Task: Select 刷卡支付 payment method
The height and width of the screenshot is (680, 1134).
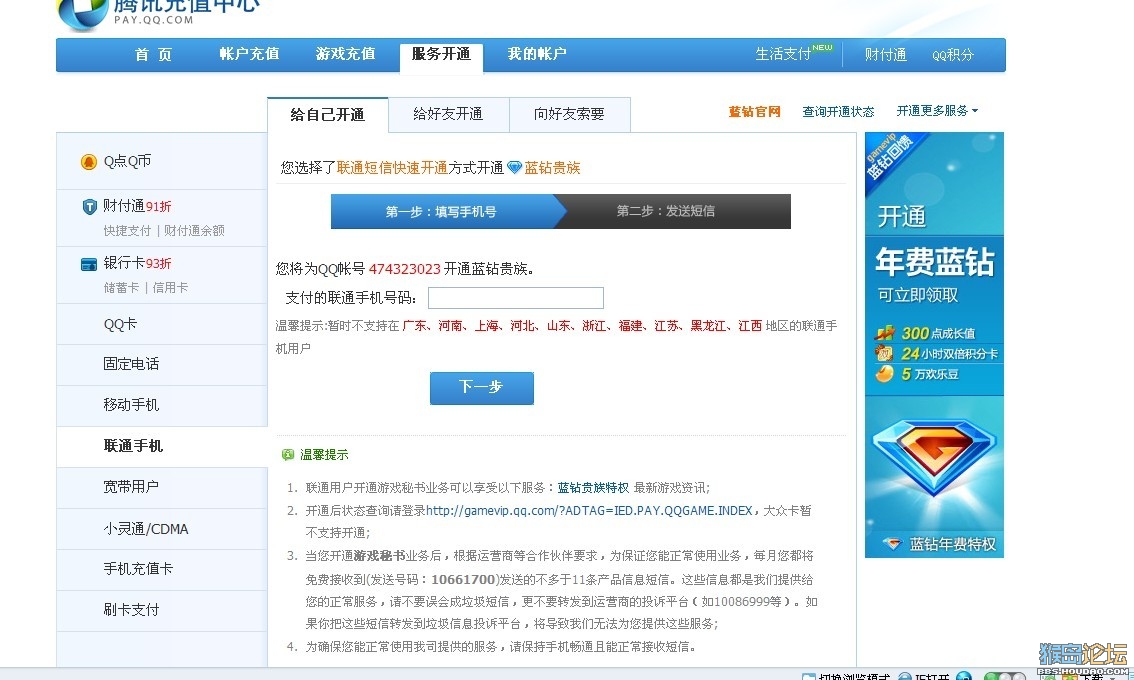Action: 162,611
